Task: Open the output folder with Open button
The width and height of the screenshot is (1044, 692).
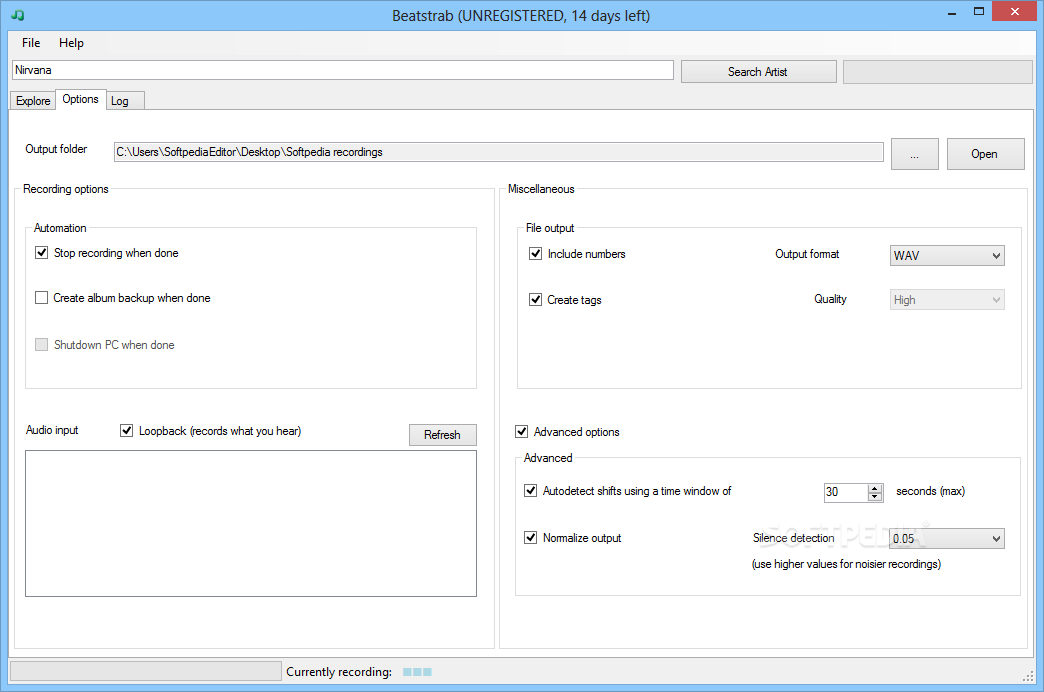Action: click(x=985, y=154)
